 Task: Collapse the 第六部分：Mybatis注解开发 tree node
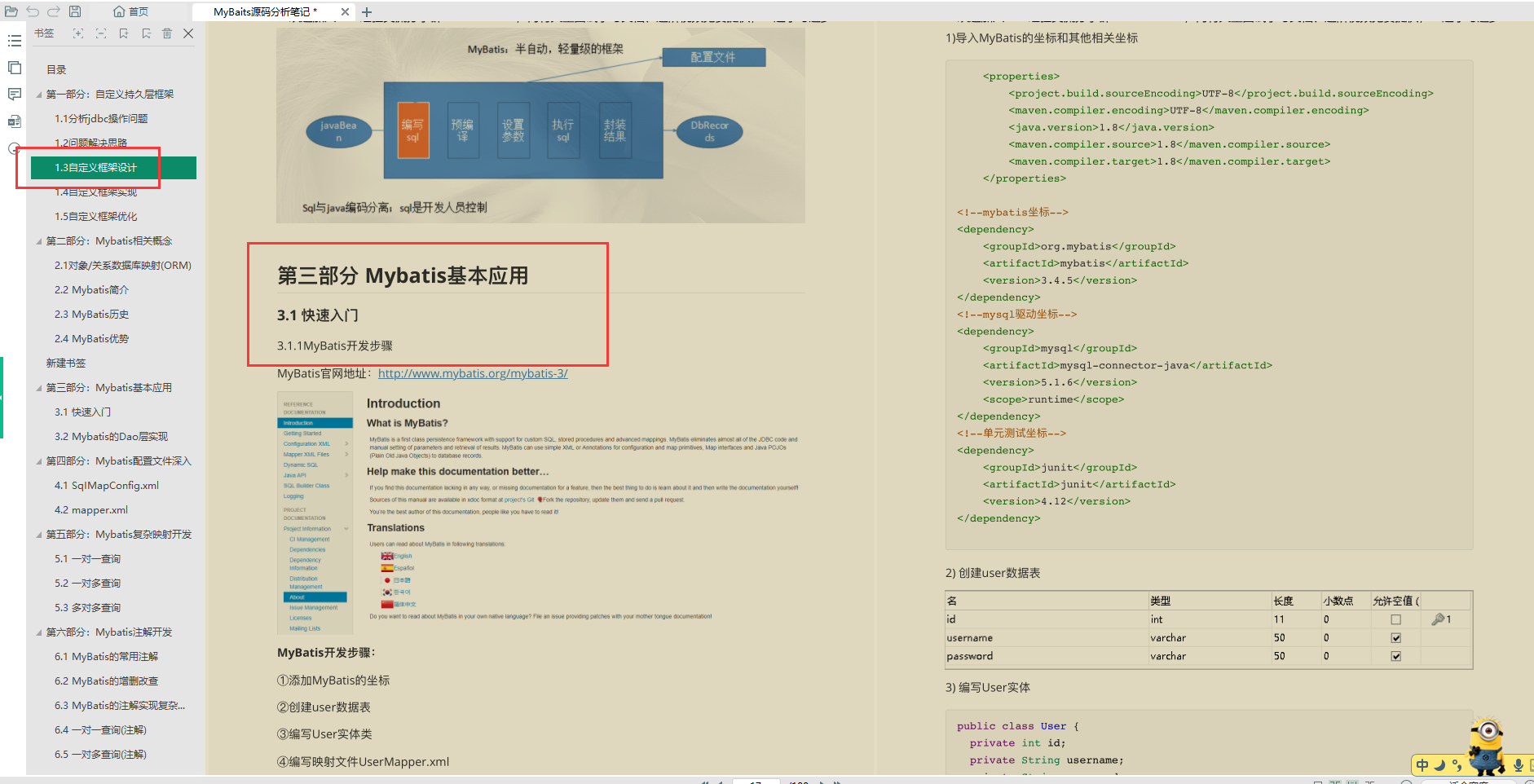pos(39,632)
